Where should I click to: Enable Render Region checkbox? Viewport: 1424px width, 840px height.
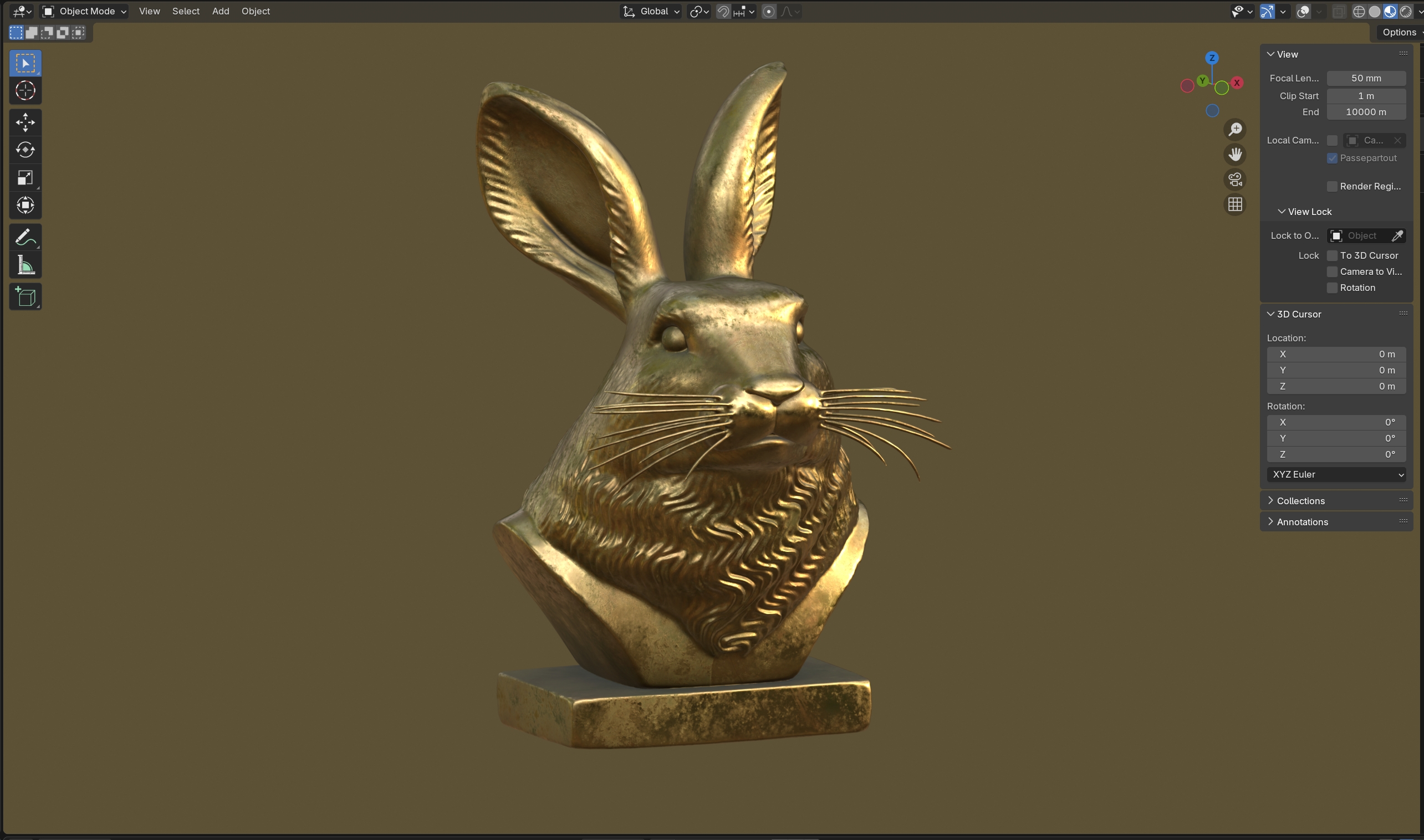[1332, 187]
